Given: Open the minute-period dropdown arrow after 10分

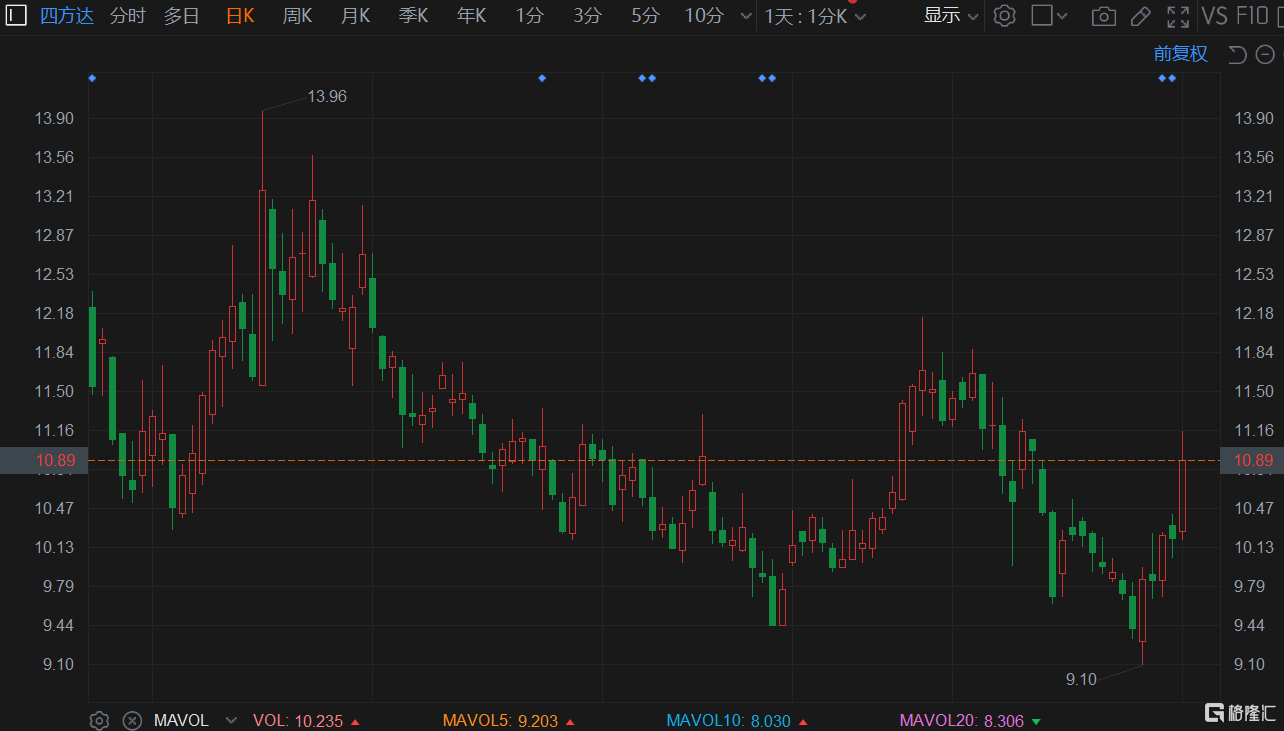Looking at the screenshot, I should click(745, 16).
